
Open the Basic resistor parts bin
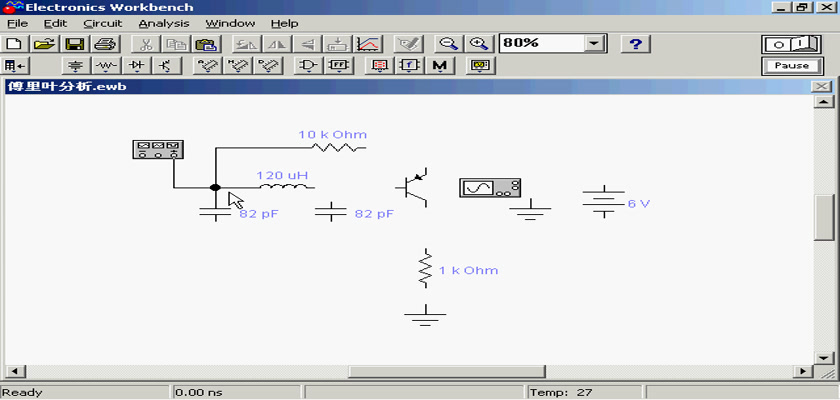point(106,66)
